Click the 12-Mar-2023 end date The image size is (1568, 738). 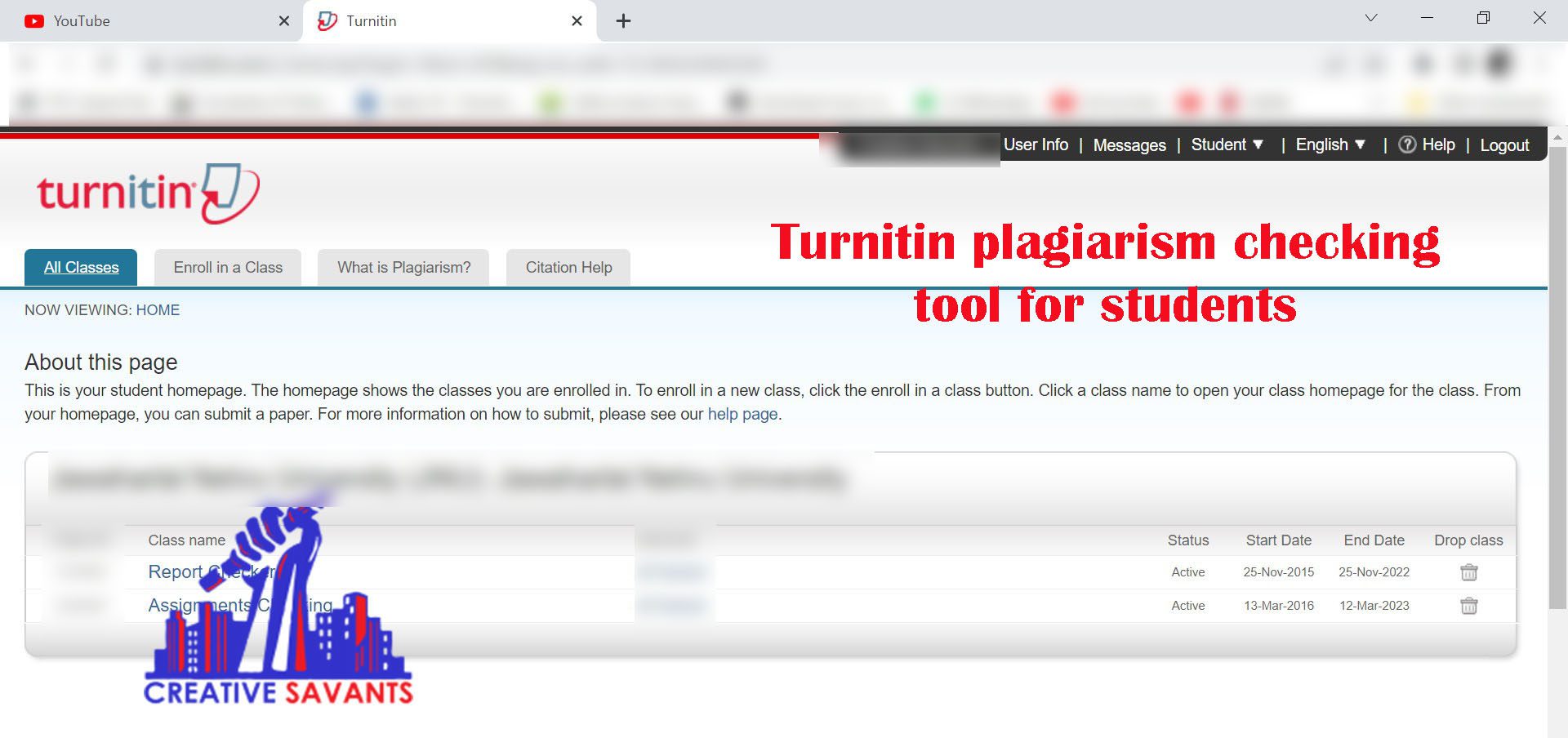click(1374, 606)
